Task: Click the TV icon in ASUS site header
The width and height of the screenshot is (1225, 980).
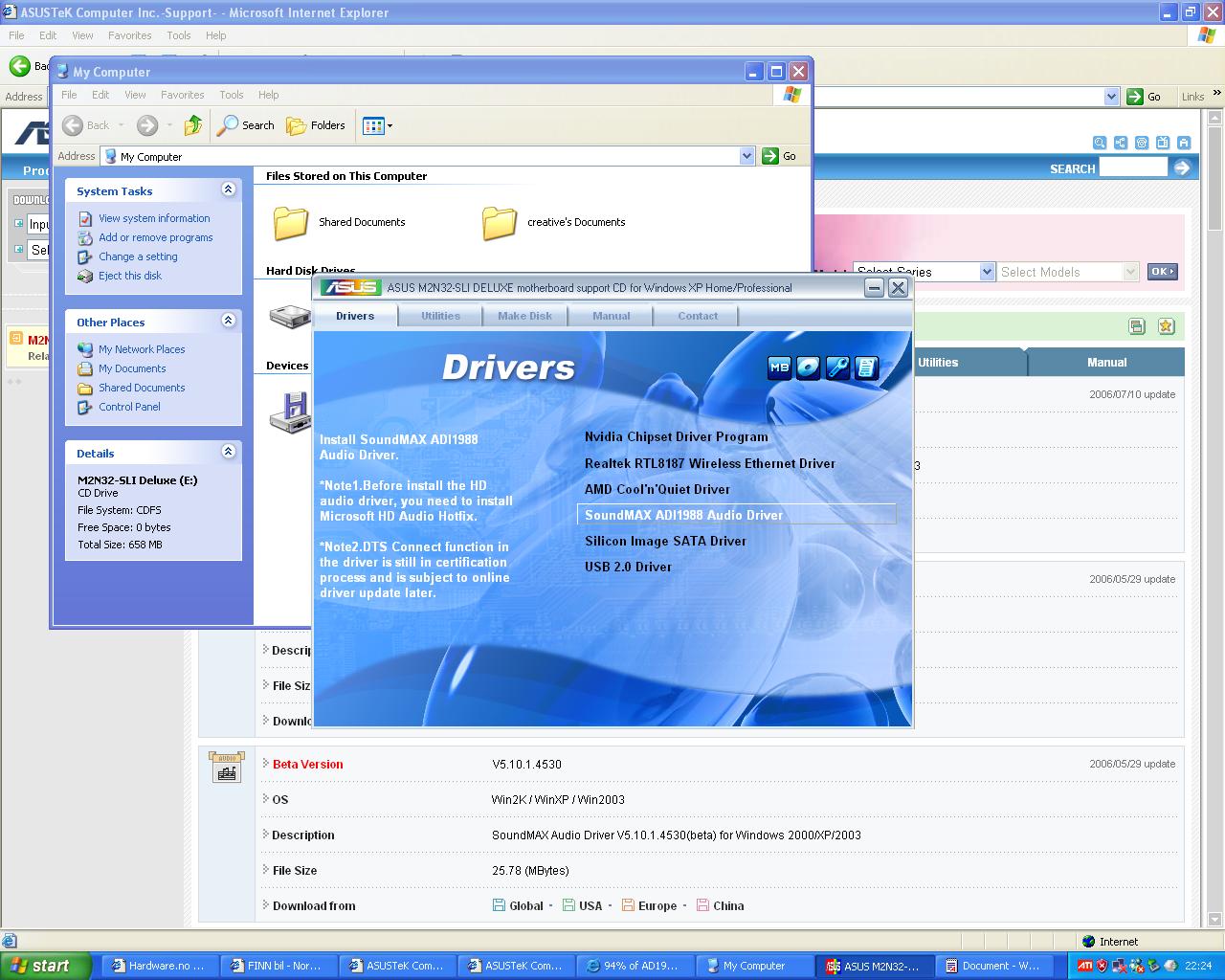Action: click(1163, 143)
